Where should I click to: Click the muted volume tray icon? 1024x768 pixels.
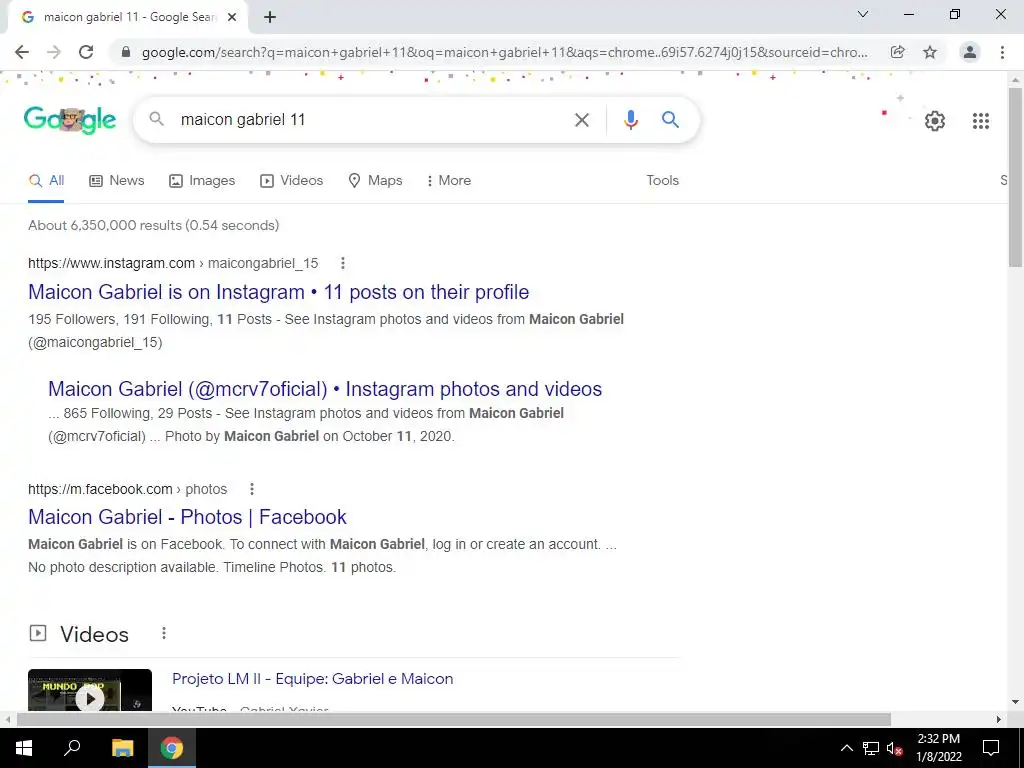pos(895,748)
